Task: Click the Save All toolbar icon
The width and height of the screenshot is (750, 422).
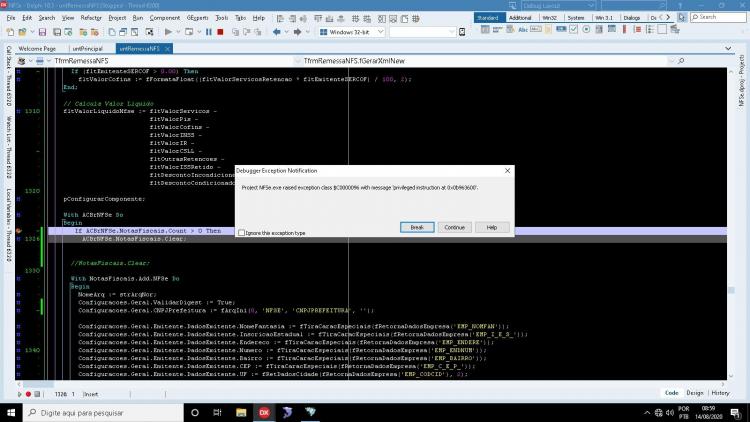Action: click(57, 32)
